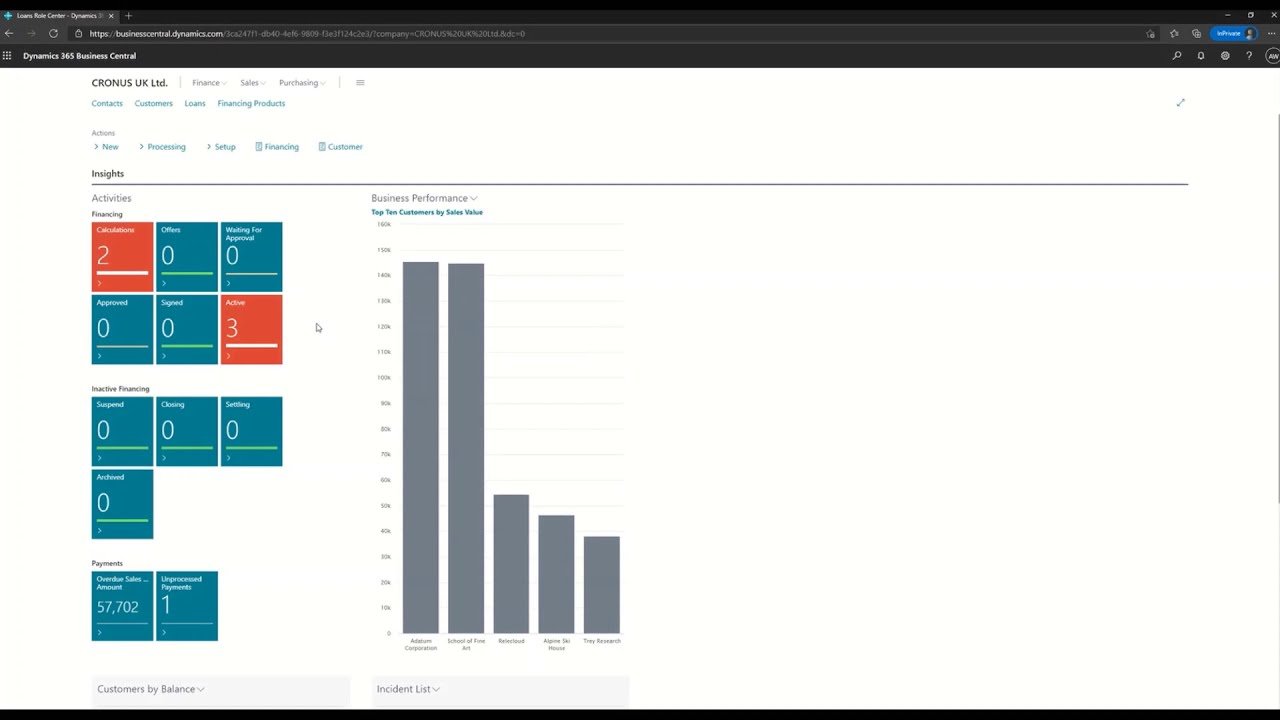Viewport: 1280px width, 720px height.
Task: Open the browser collections icon
Action: click(1196, 33)
